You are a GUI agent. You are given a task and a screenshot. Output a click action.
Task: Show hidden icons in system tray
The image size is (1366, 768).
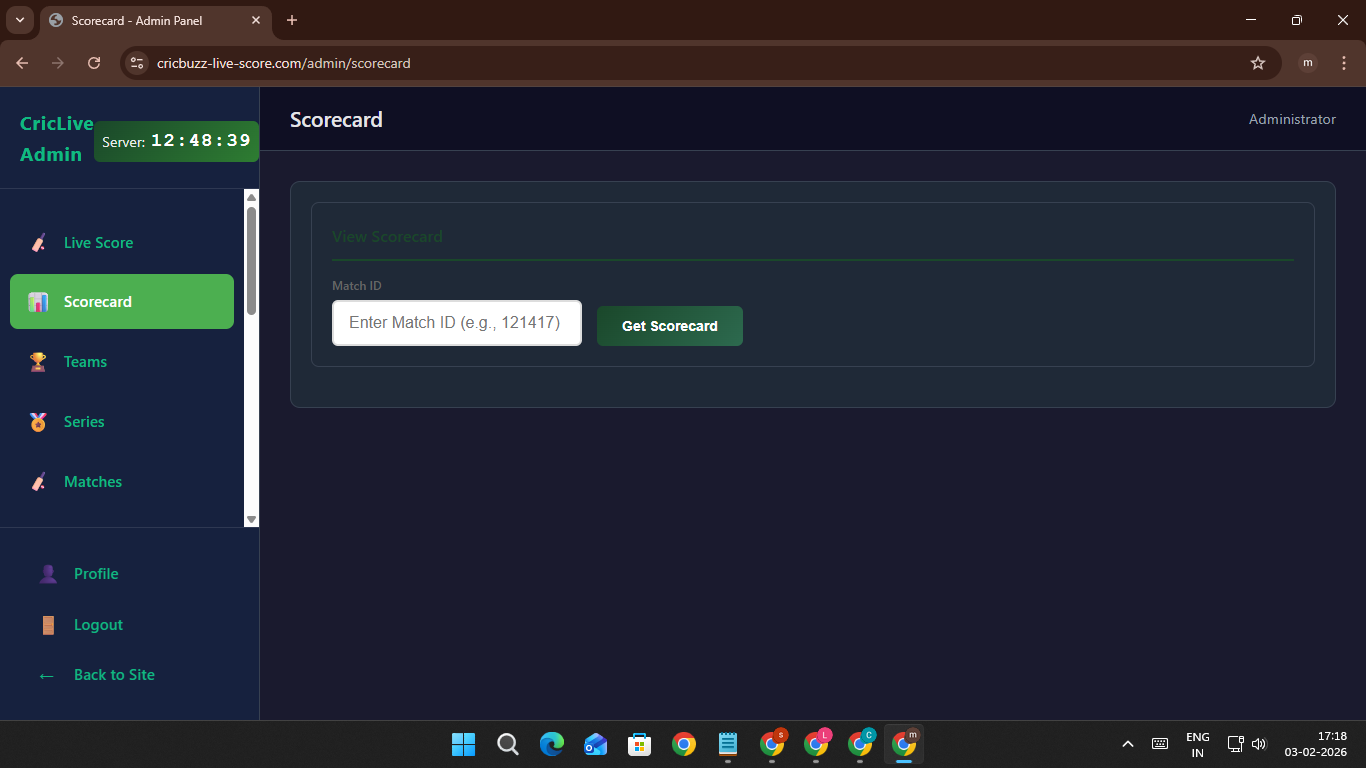coord(1128,744)
